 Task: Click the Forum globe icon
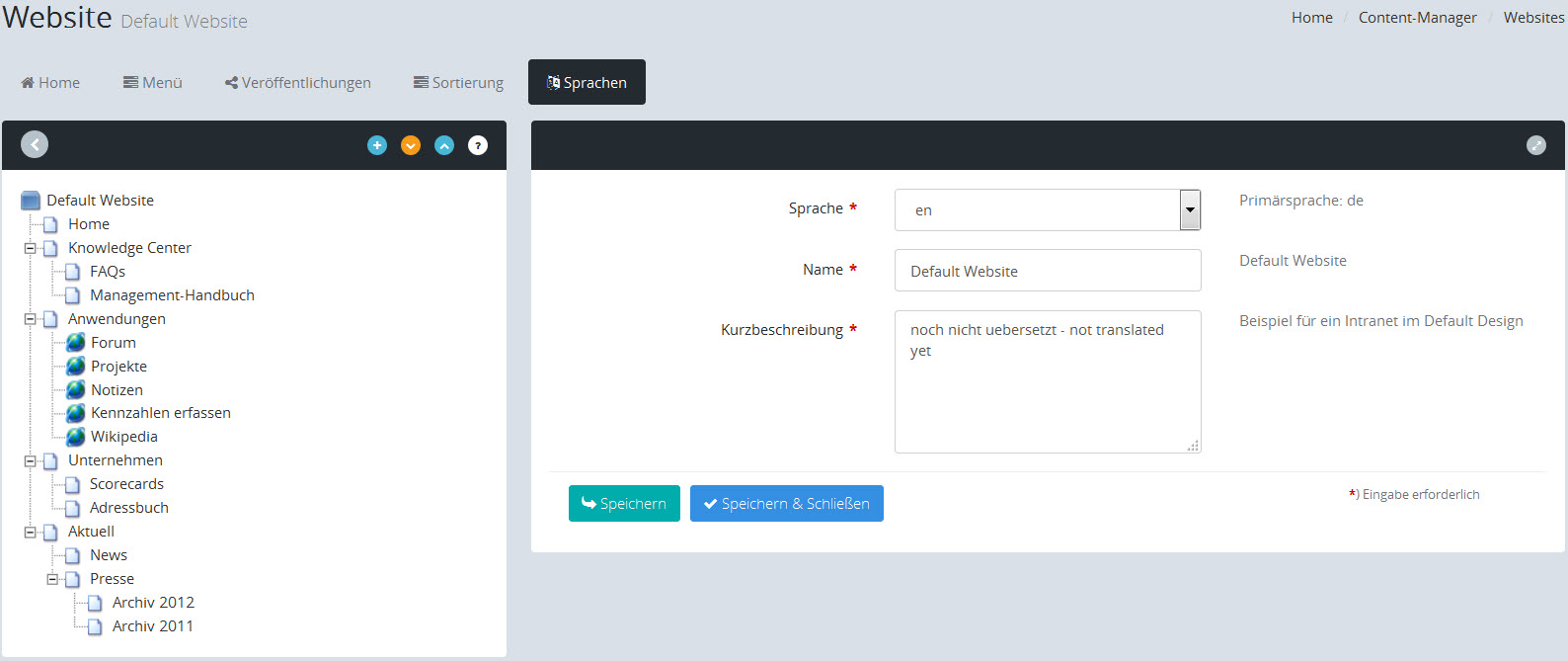(76, 343)
